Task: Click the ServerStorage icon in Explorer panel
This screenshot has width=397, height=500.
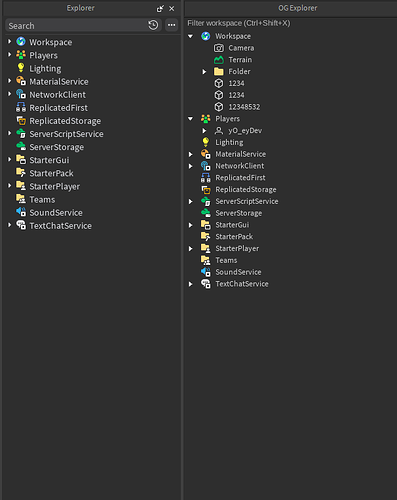Action: [21, 146]
